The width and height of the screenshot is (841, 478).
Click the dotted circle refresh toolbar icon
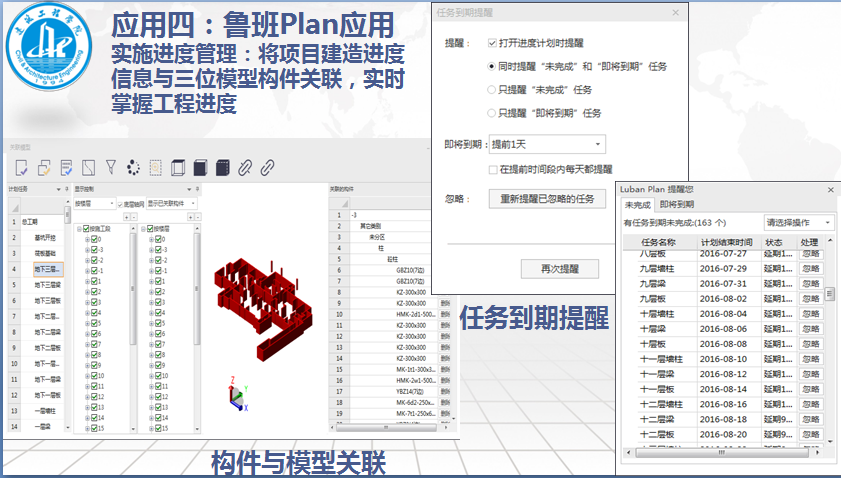point(133,168)
